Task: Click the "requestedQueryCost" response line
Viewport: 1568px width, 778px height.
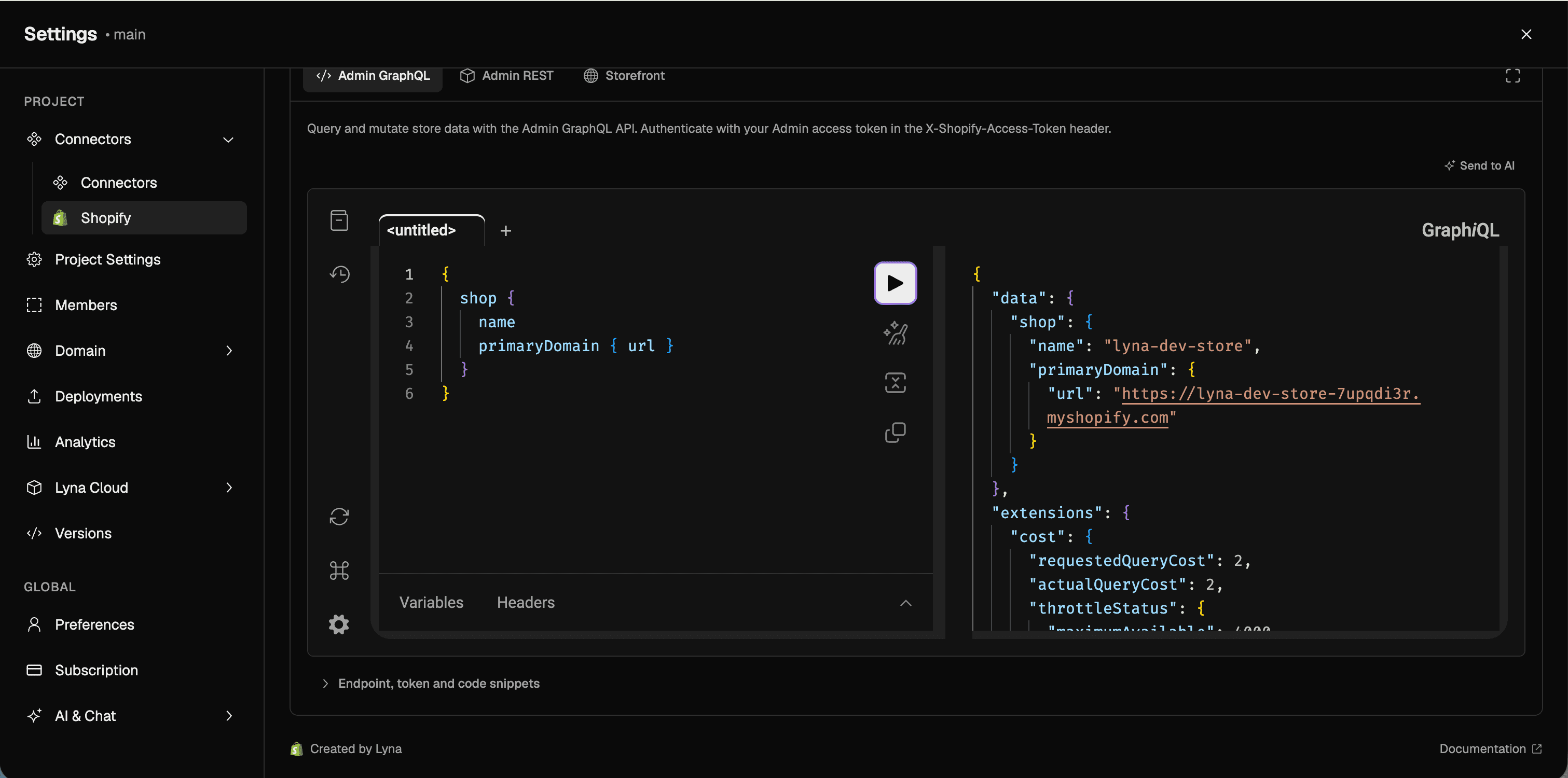Action: point(1139,560)
